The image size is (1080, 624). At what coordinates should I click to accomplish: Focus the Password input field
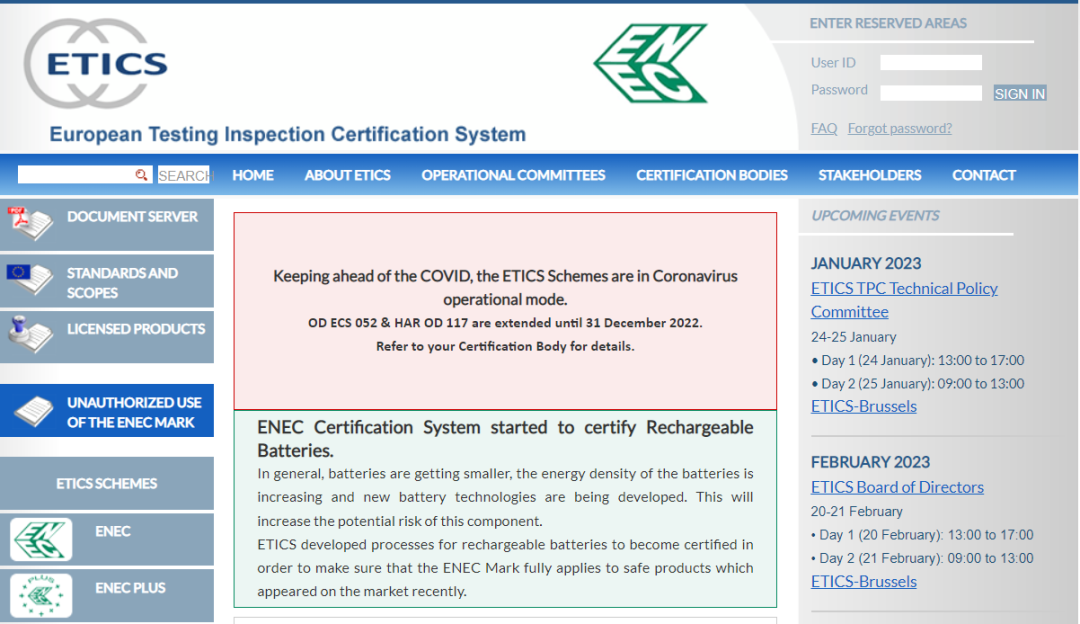click(x=930, y=93)
